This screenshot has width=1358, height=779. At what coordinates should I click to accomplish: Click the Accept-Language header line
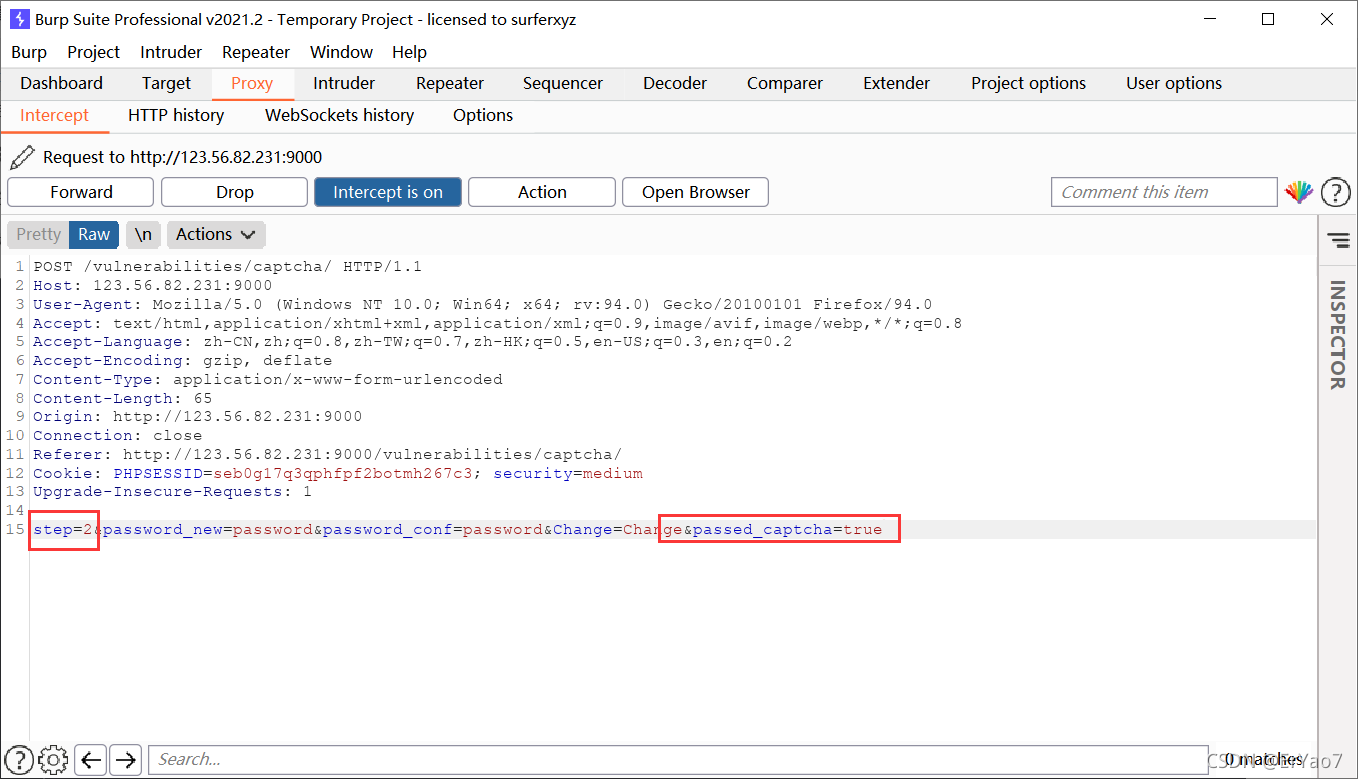(412, 341)
